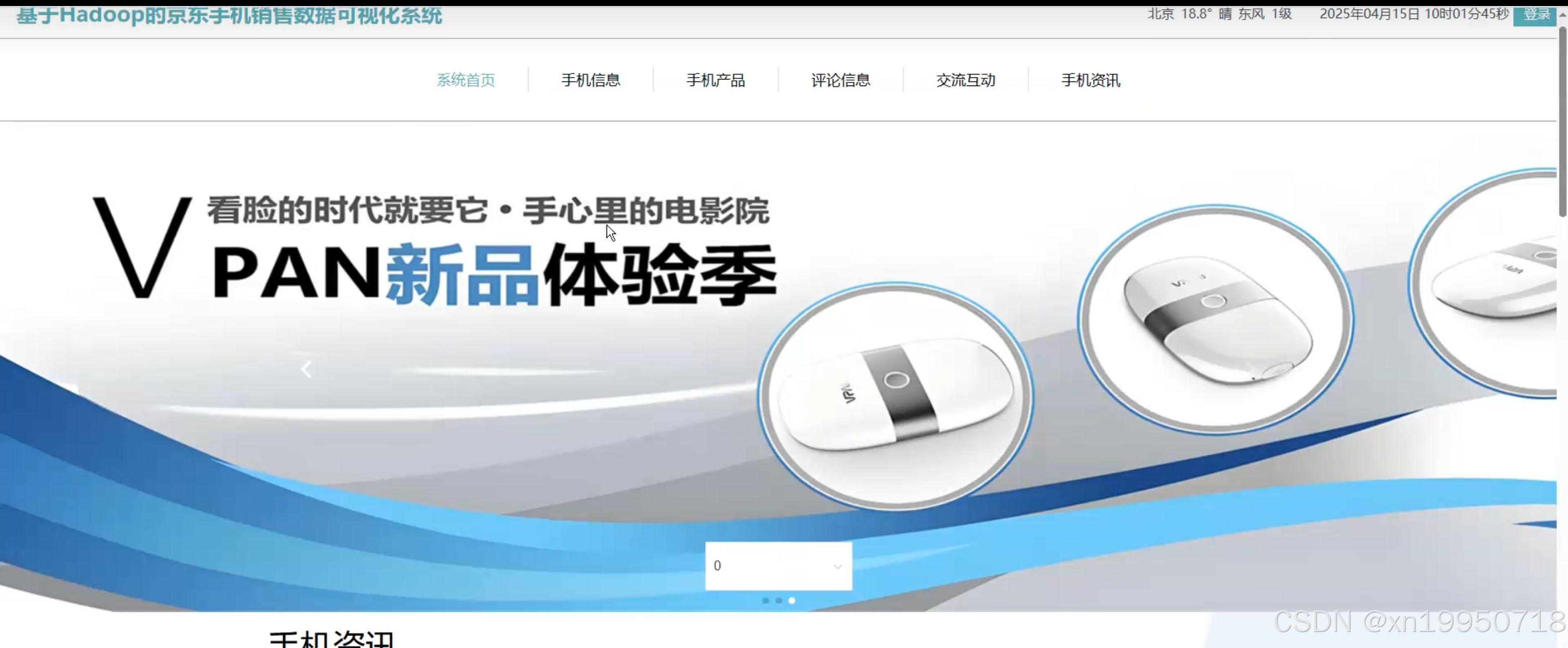Navigate to the 手机资讯 menu item

(1091, 80)
